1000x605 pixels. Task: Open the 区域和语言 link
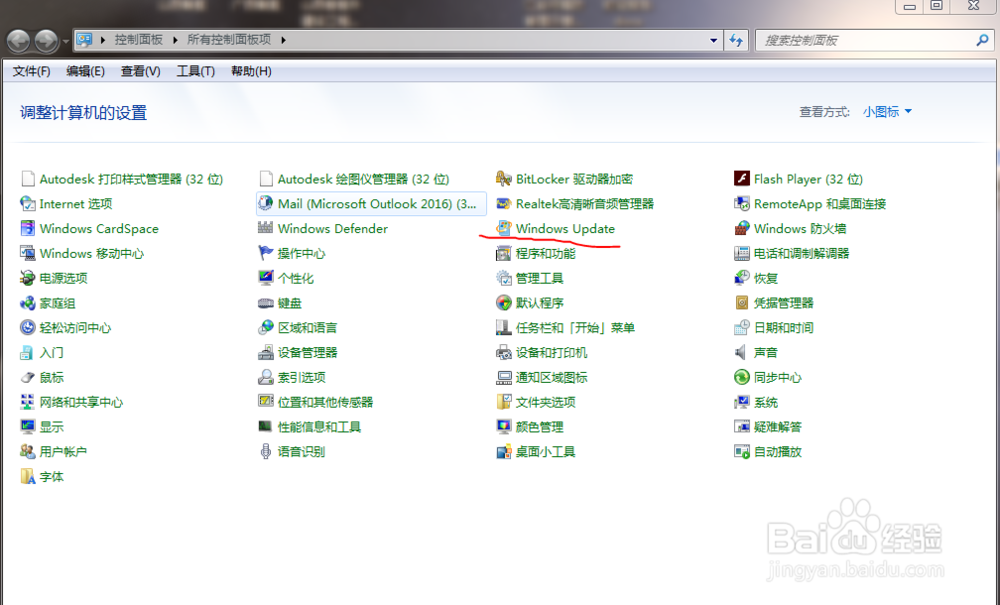click(307, 328)
